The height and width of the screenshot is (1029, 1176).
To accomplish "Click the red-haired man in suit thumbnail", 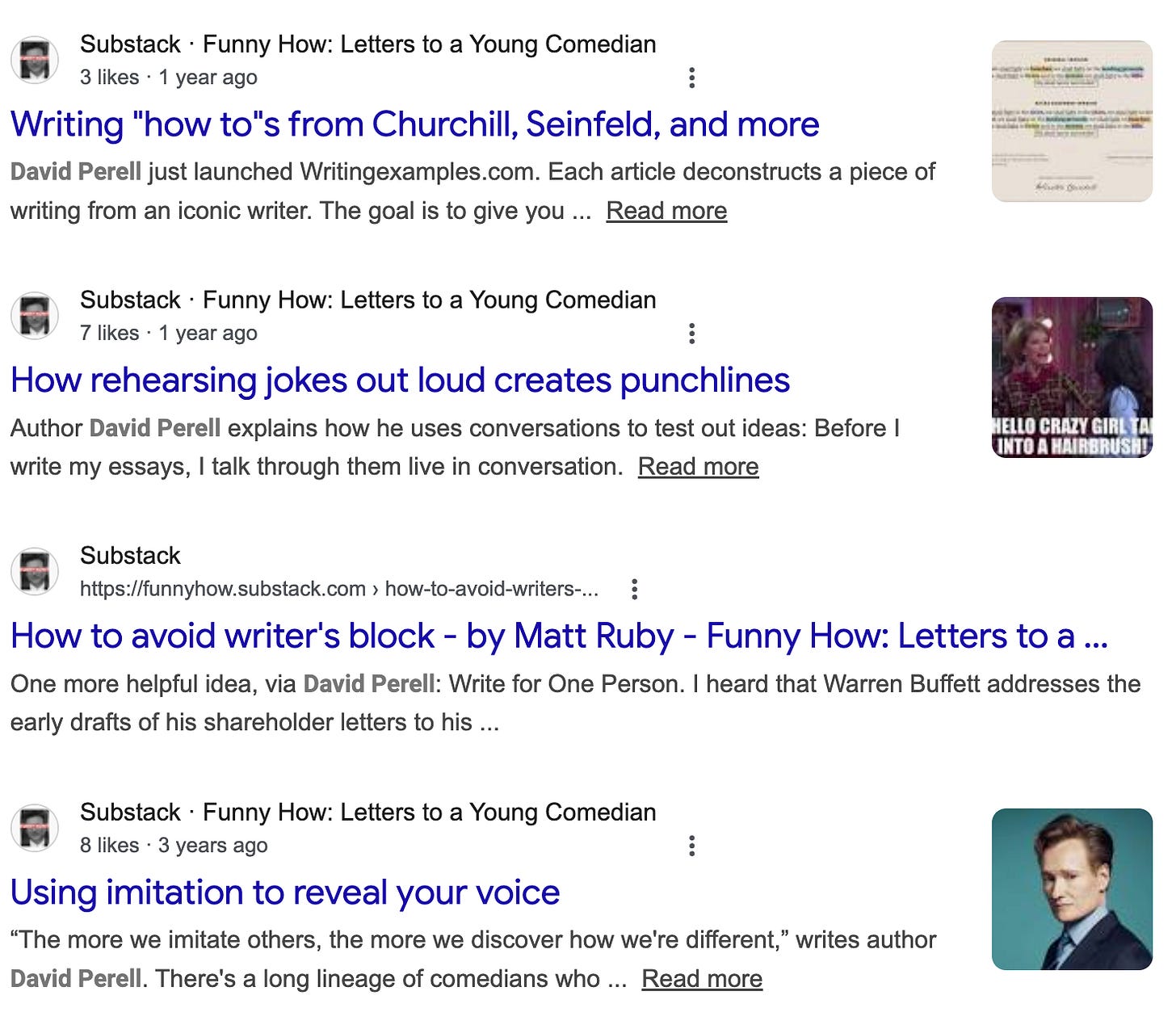I will (x=1072, y=889).
